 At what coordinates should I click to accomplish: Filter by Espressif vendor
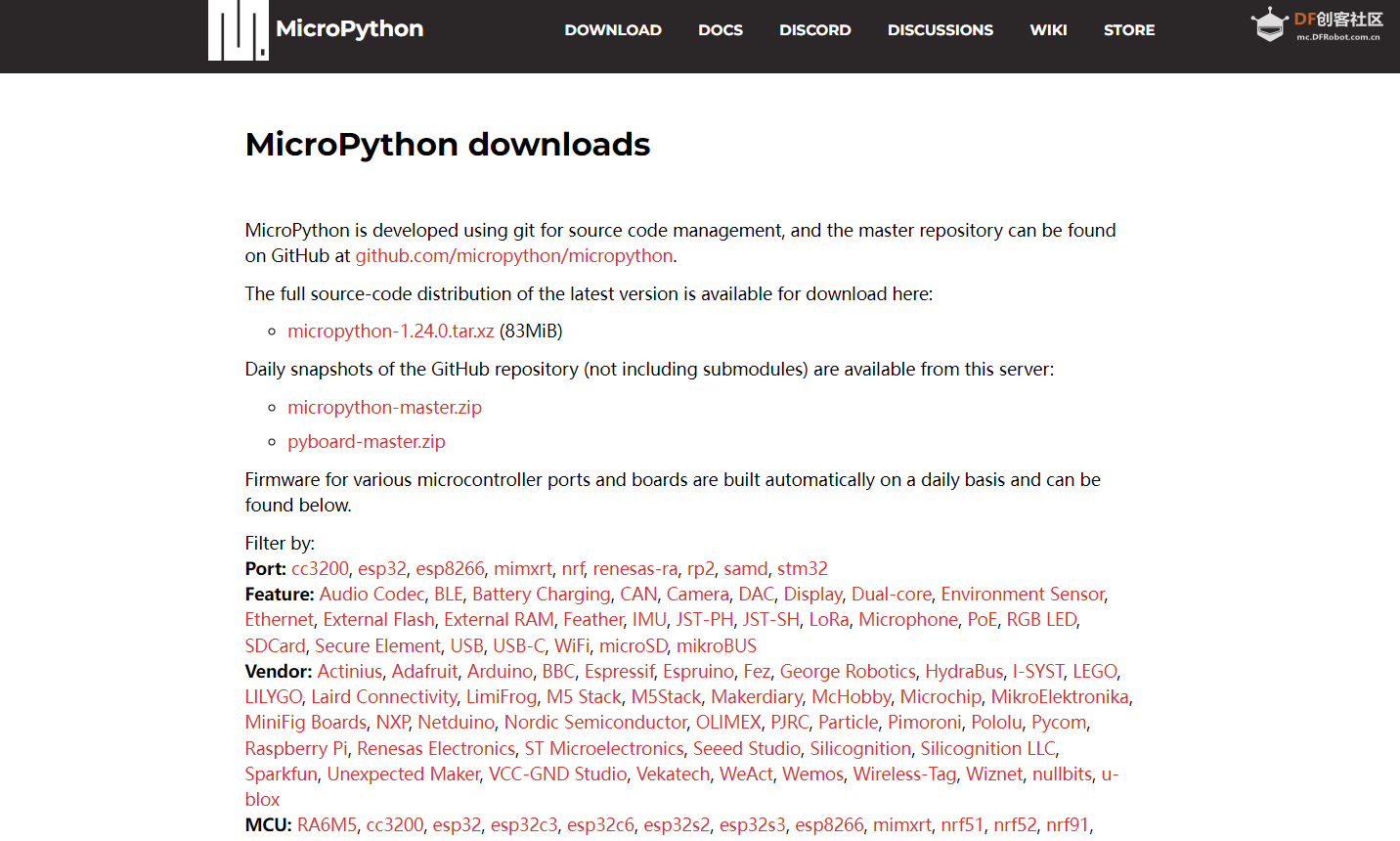[x=619, y=672]
